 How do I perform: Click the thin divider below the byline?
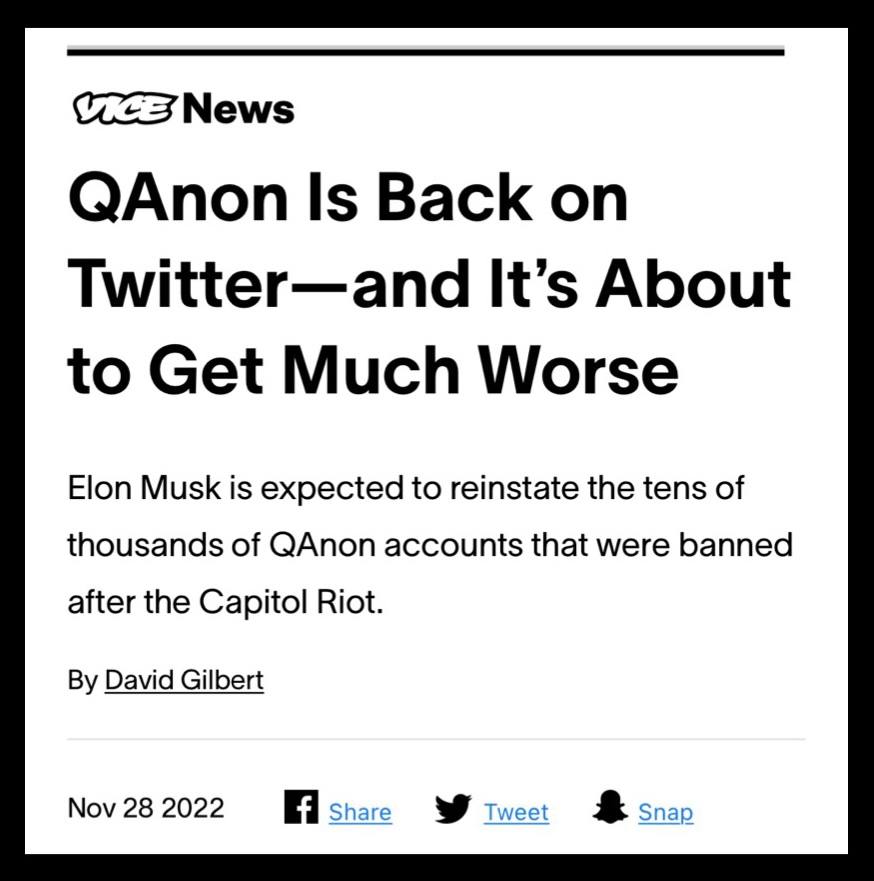tap(436, 740)
